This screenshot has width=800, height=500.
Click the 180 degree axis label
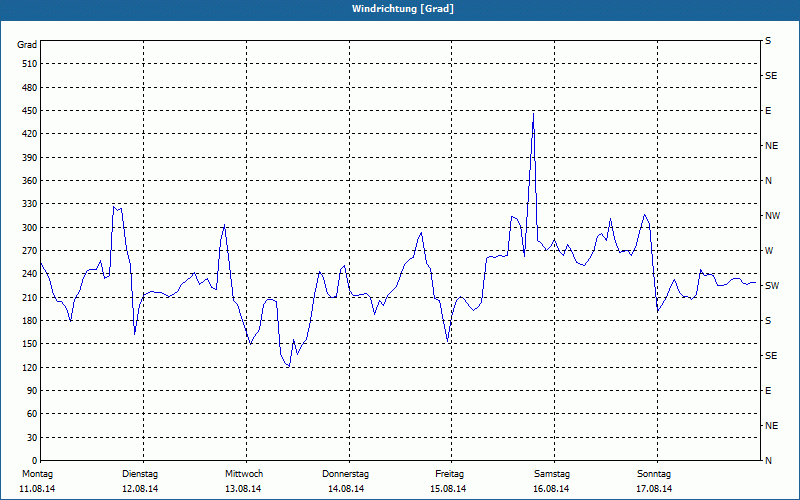click(30, 321)
